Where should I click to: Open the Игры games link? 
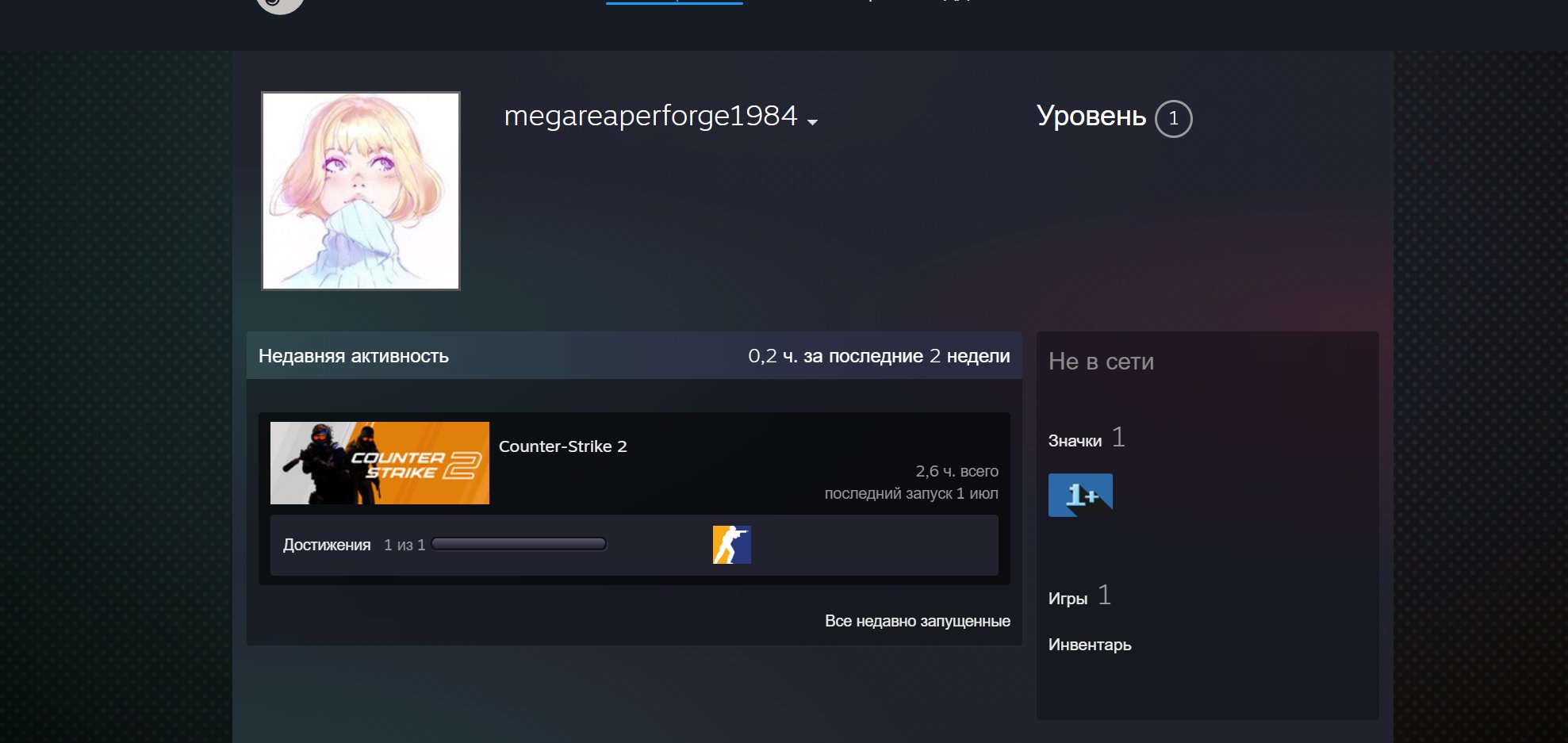(1068, 599)
